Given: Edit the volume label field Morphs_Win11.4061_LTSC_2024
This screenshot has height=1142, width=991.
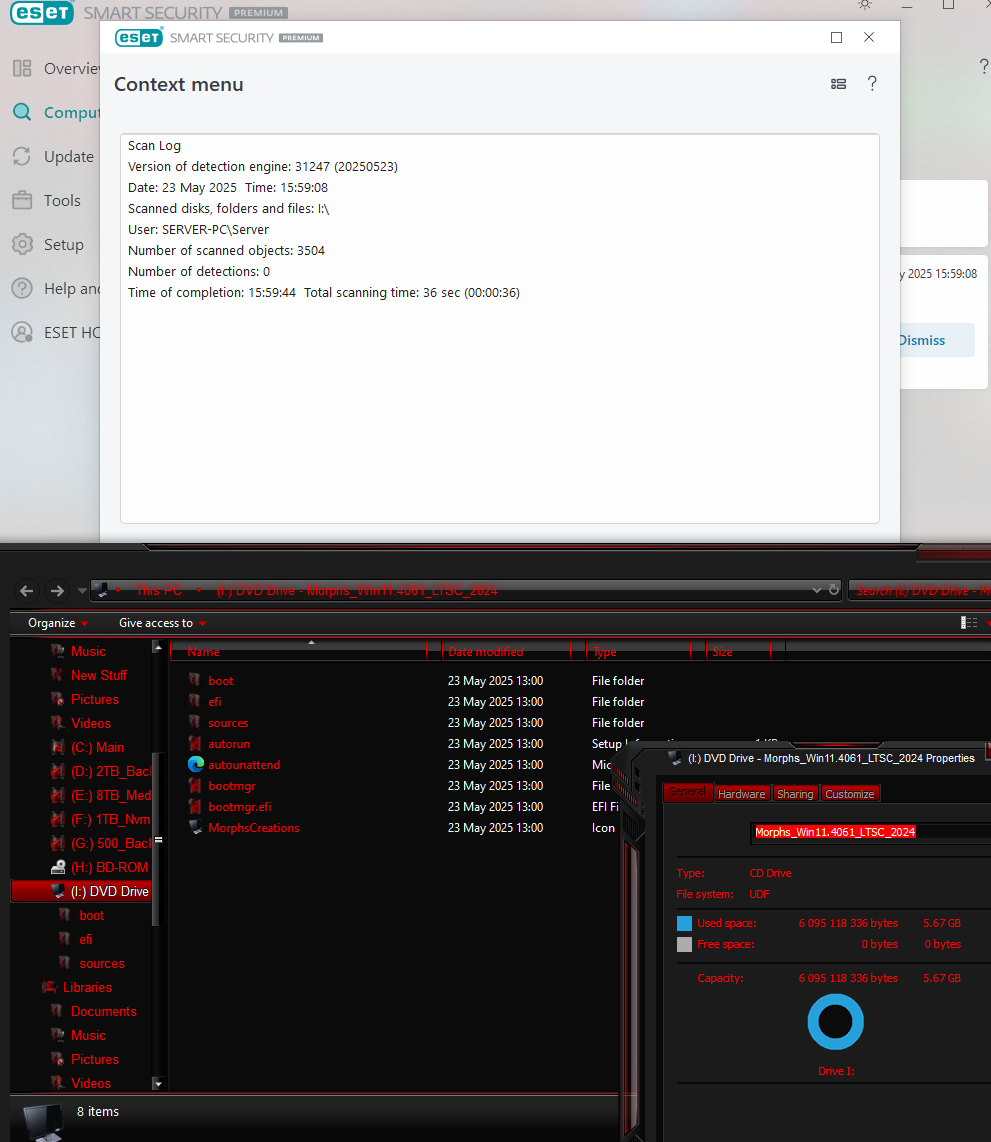Looking at the screenshot, I should click(871, 832).
